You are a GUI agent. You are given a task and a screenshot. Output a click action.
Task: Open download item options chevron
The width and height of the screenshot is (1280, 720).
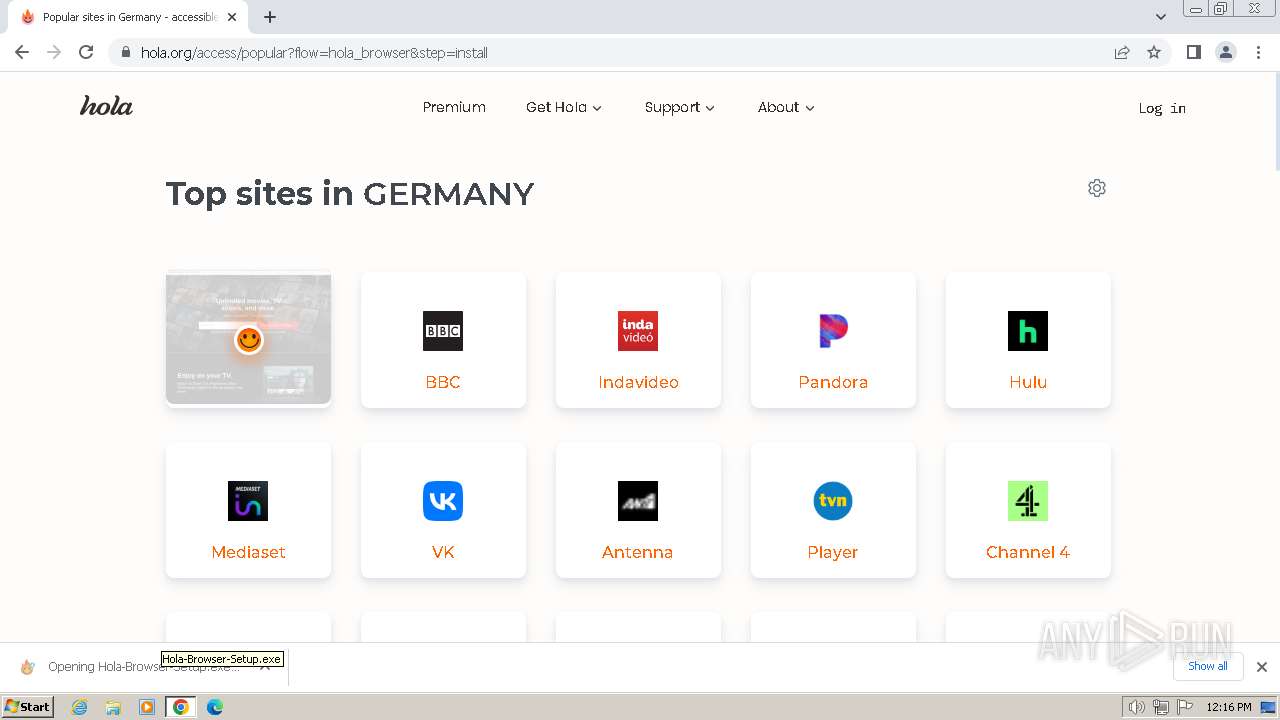265,667
